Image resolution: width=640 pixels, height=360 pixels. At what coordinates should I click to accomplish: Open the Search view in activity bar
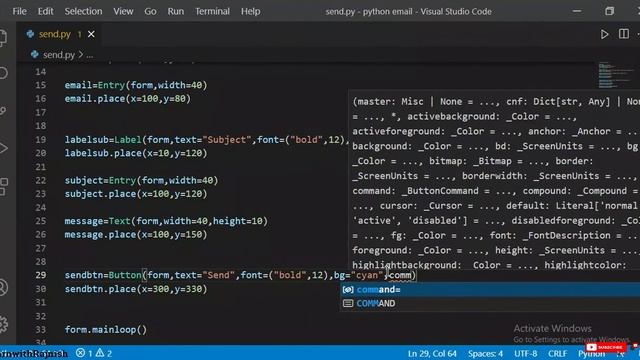click(3, 73)
